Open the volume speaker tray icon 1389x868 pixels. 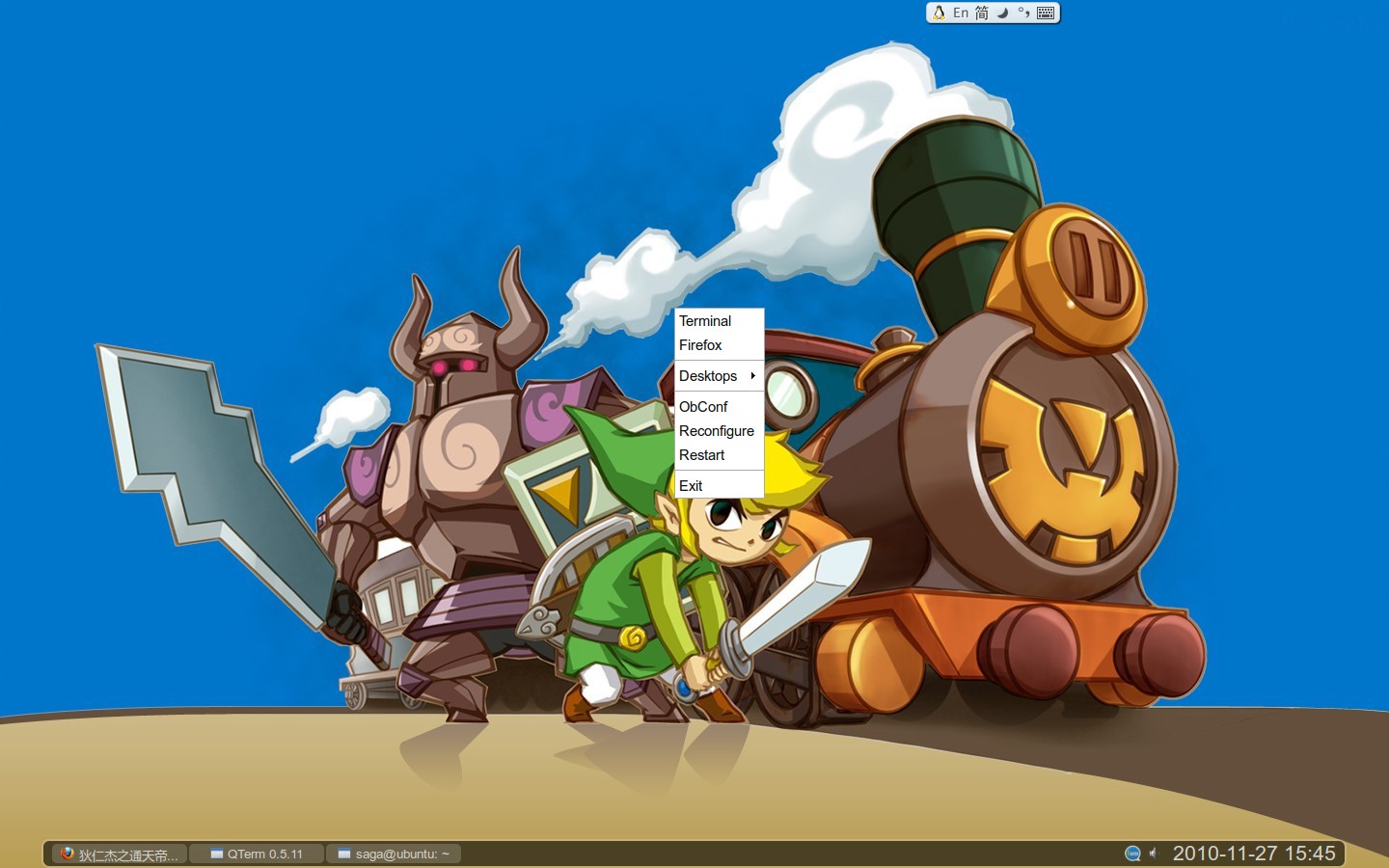(1153, 854)
